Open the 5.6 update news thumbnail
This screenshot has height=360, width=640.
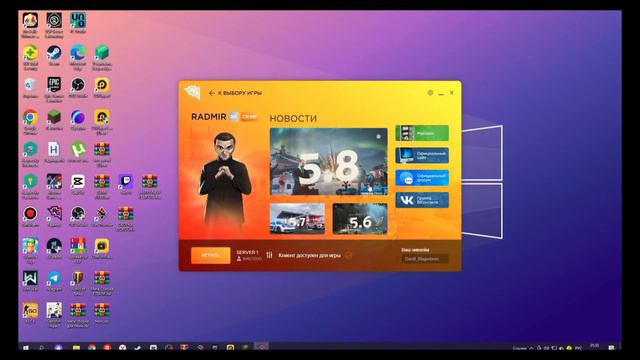[x=360, y=219]
